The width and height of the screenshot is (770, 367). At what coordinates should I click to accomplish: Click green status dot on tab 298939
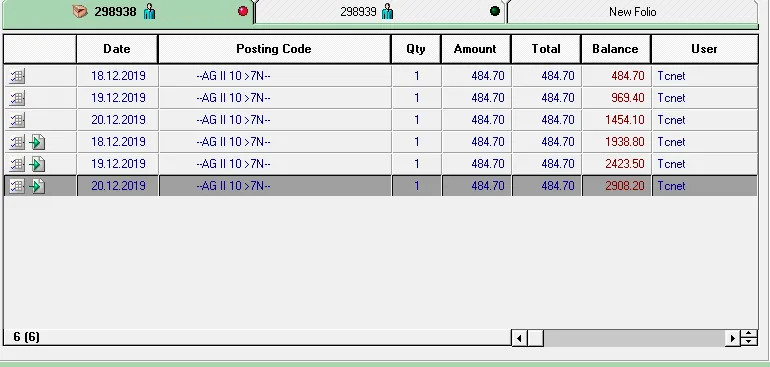tap(495, 11)
